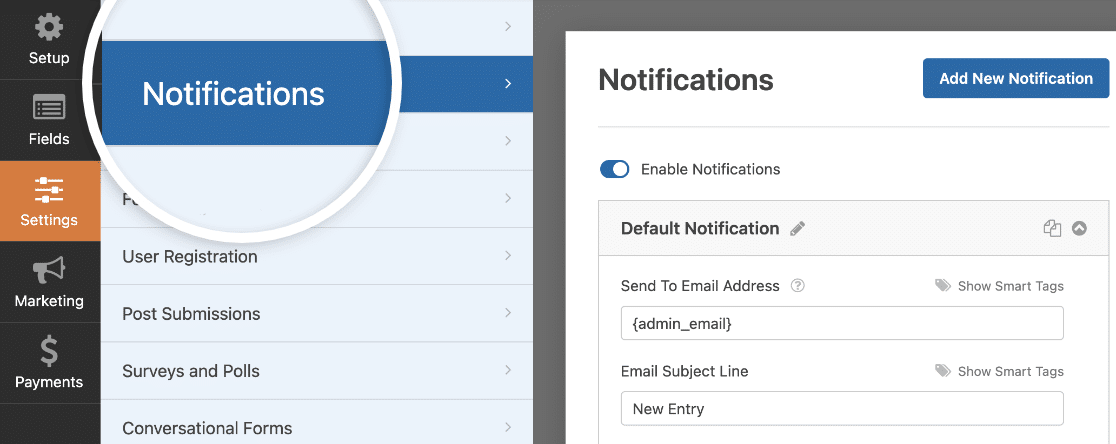Image resolution: width=1116 pixels, height=444 pixels.
Task: Expand the User Registration settings arrow
Action: point(508,257)
